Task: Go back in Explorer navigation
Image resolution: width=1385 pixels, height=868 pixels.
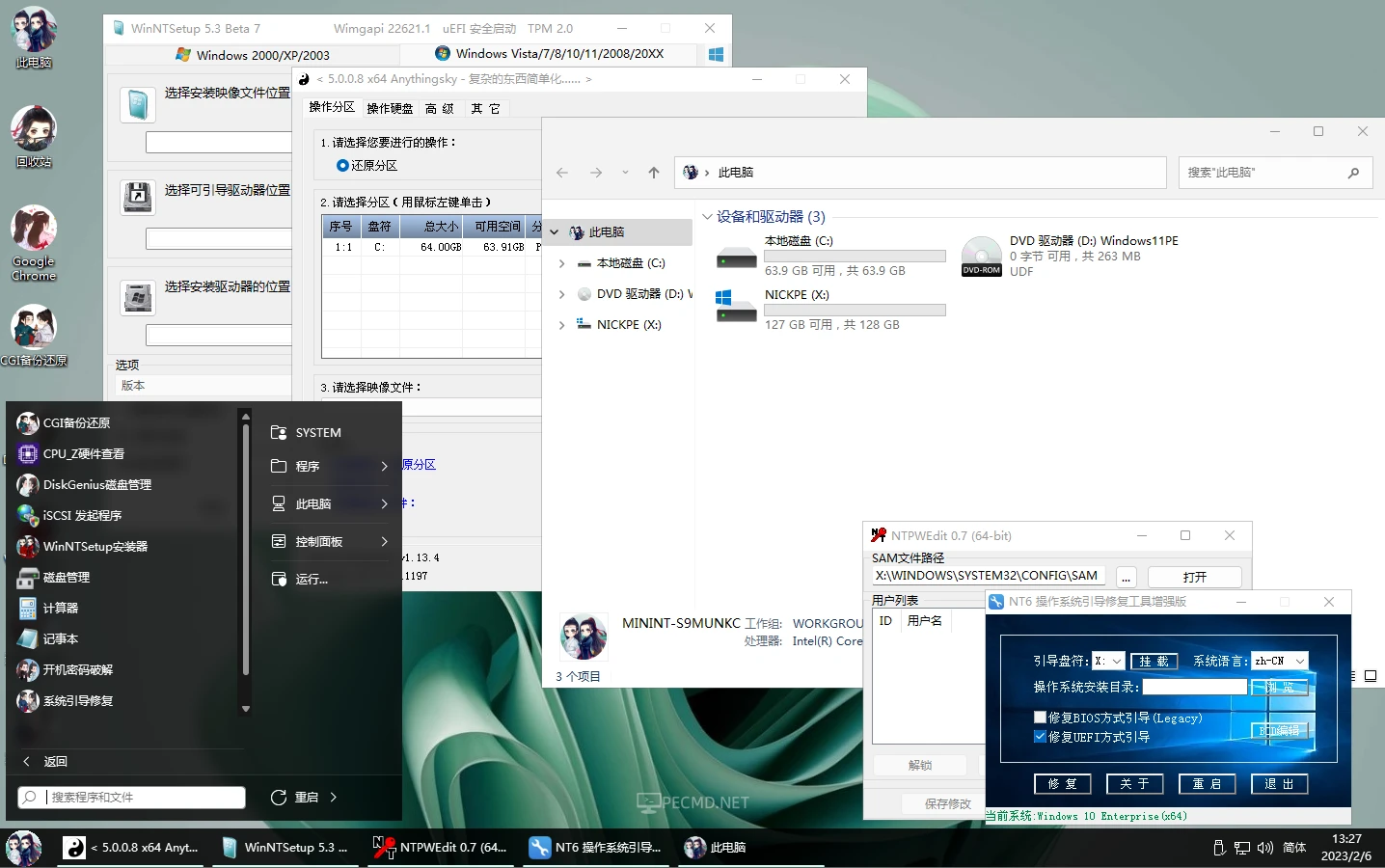Action: click(562, 173)
